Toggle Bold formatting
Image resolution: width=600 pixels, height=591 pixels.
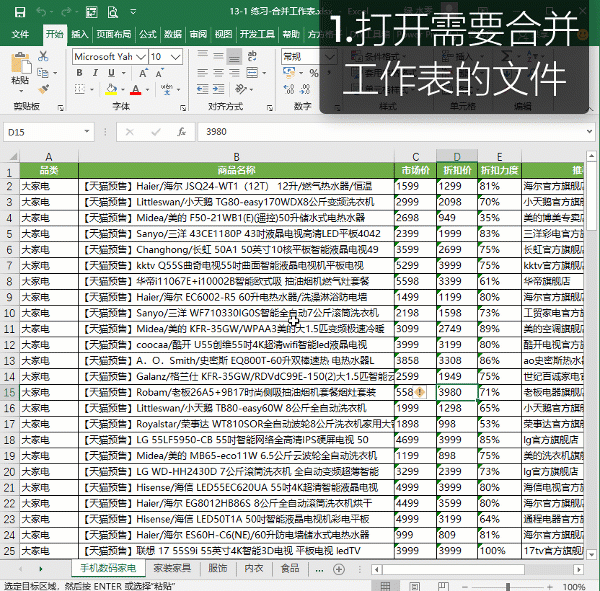pos(79,73)
